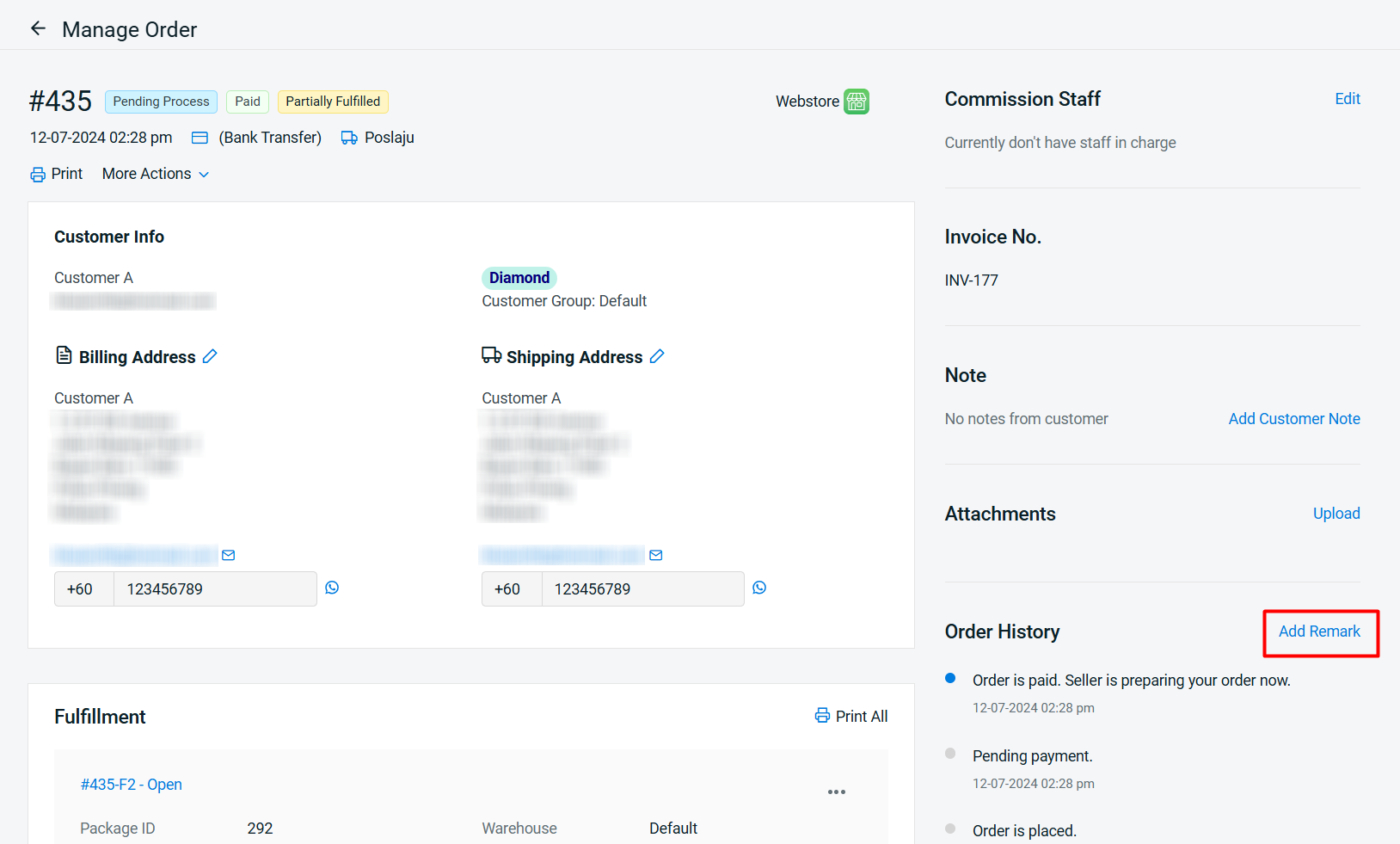The height and width of the screenshot is (844, 1400).
Task: Upload an attachment
Action: pyautogui.click(x=1336, y=514)
